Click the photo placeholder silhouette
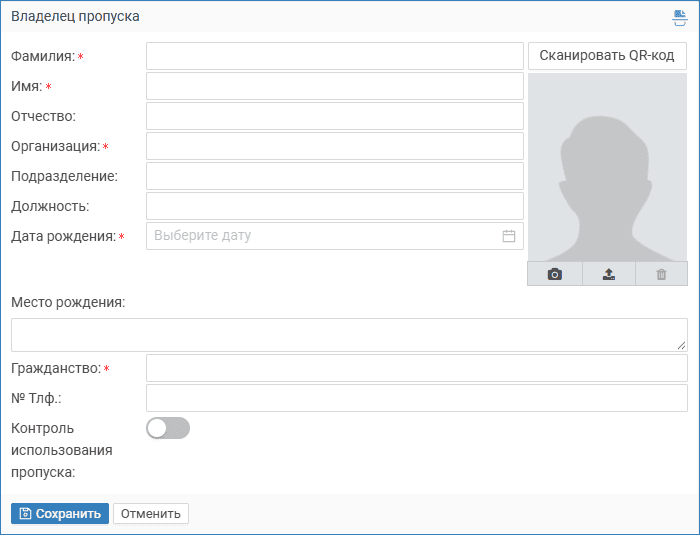This screenshot has width=700, height=535. 608,168
